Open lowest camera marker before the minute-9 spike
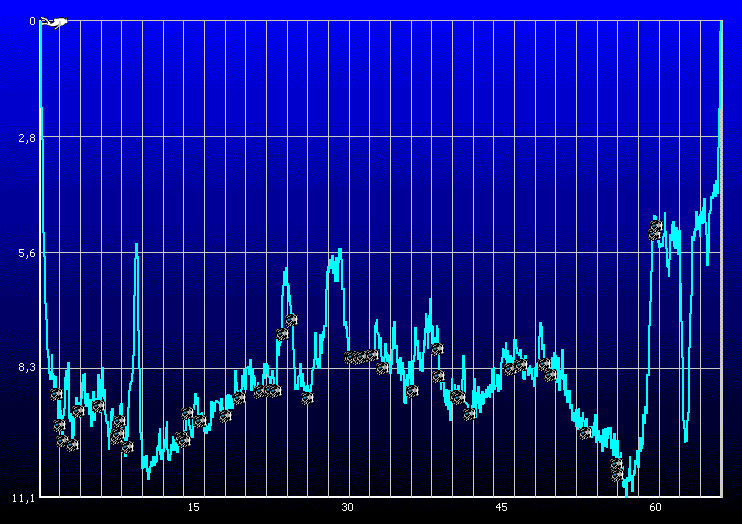 pyautogui.click(x=127, y=447)
